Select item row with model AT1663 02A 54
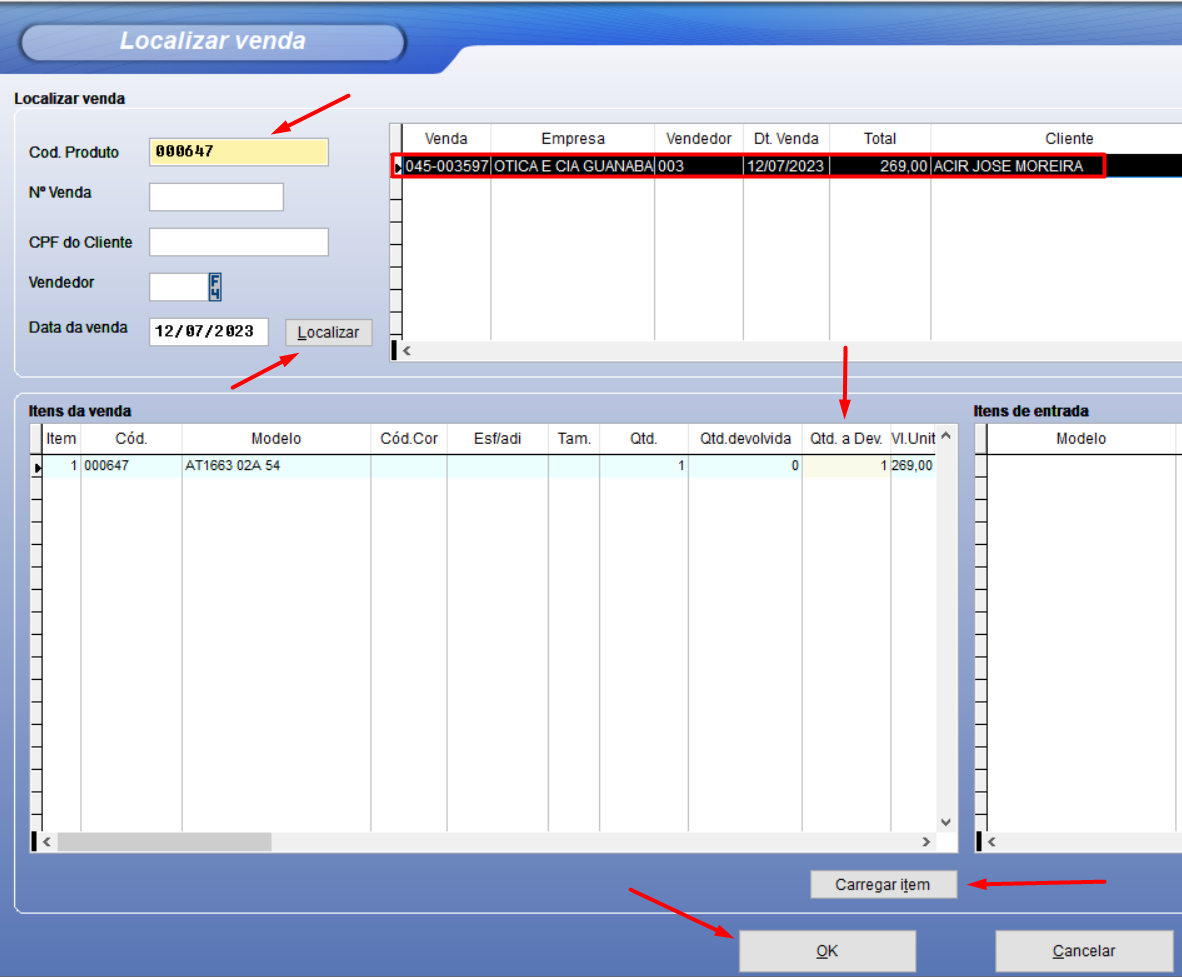Screen dimensions: 1182x977 coord(275,466)
